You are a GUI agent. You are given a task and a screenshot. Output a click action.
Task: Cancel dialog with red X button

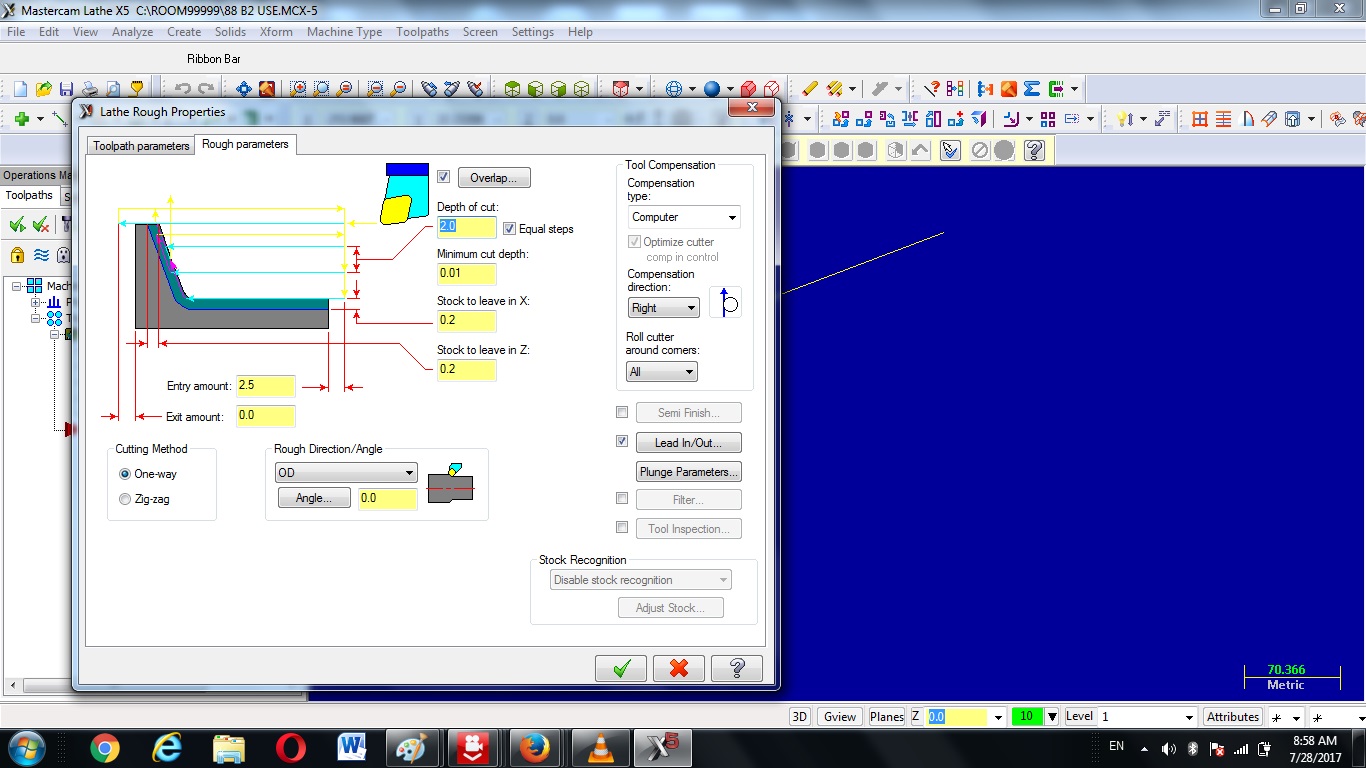click(x=679, y=669)
